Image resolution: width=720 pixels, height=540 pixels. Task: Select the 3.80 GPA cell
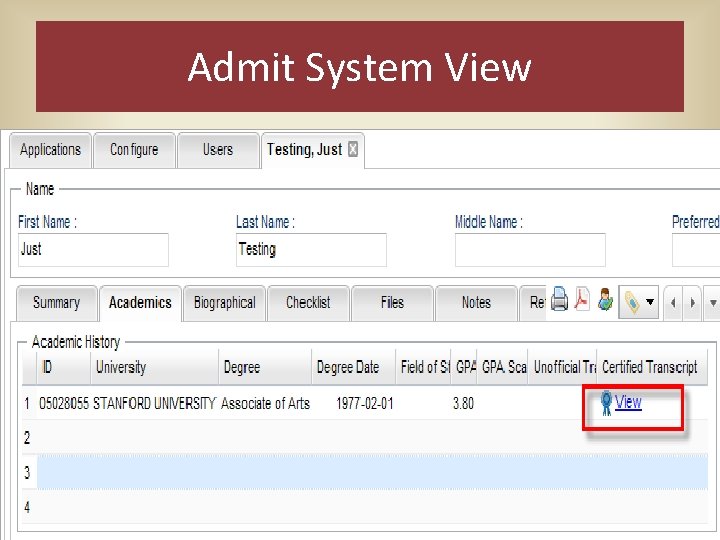(x=463, y=404)
